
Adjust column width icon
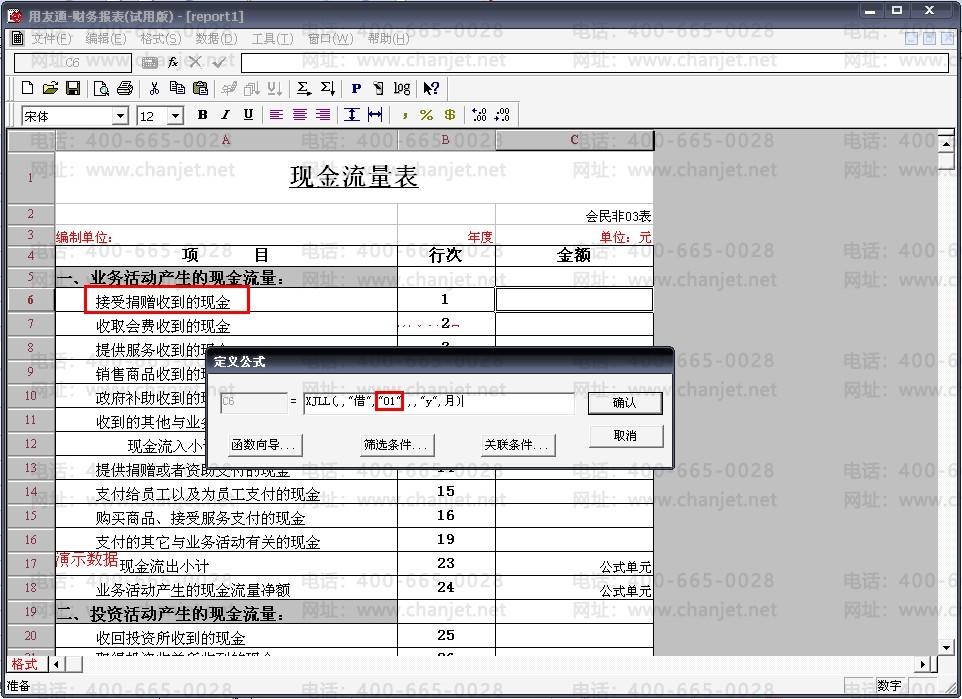click(x=375, y=115)
